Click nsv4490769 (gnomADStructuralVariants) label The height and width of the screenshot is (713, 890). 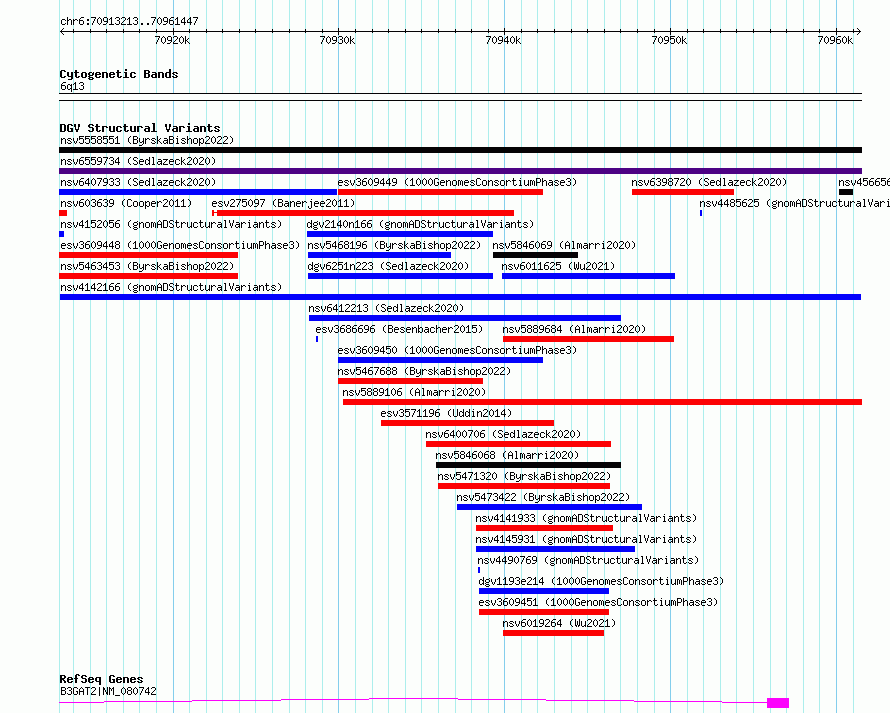pos(588,560)
